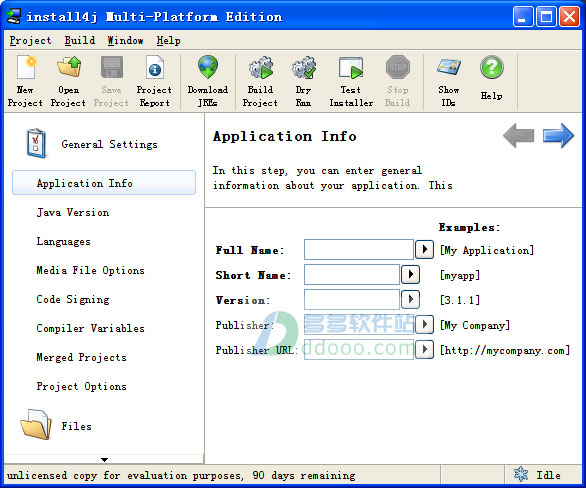Click the unlicensed copy status bar message
586x488 pixels.
(x=181, y=475)
